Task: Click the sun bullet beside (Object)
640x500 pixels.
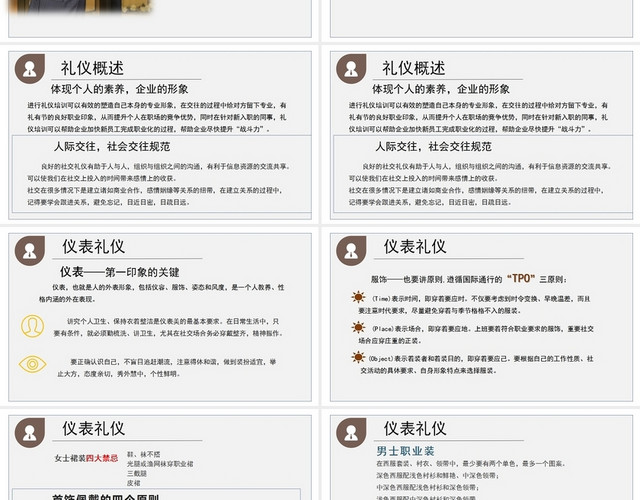Action: pos(358,357)
